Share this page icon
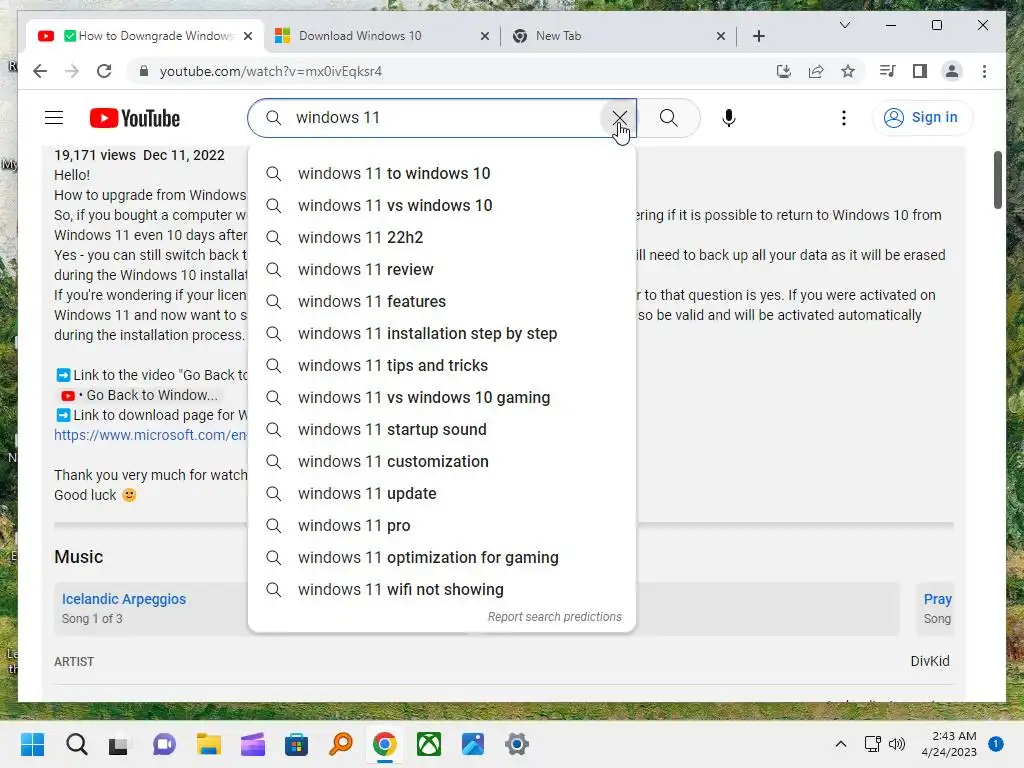The height and width of the screenshot is (768, 1024). [816, 71]
